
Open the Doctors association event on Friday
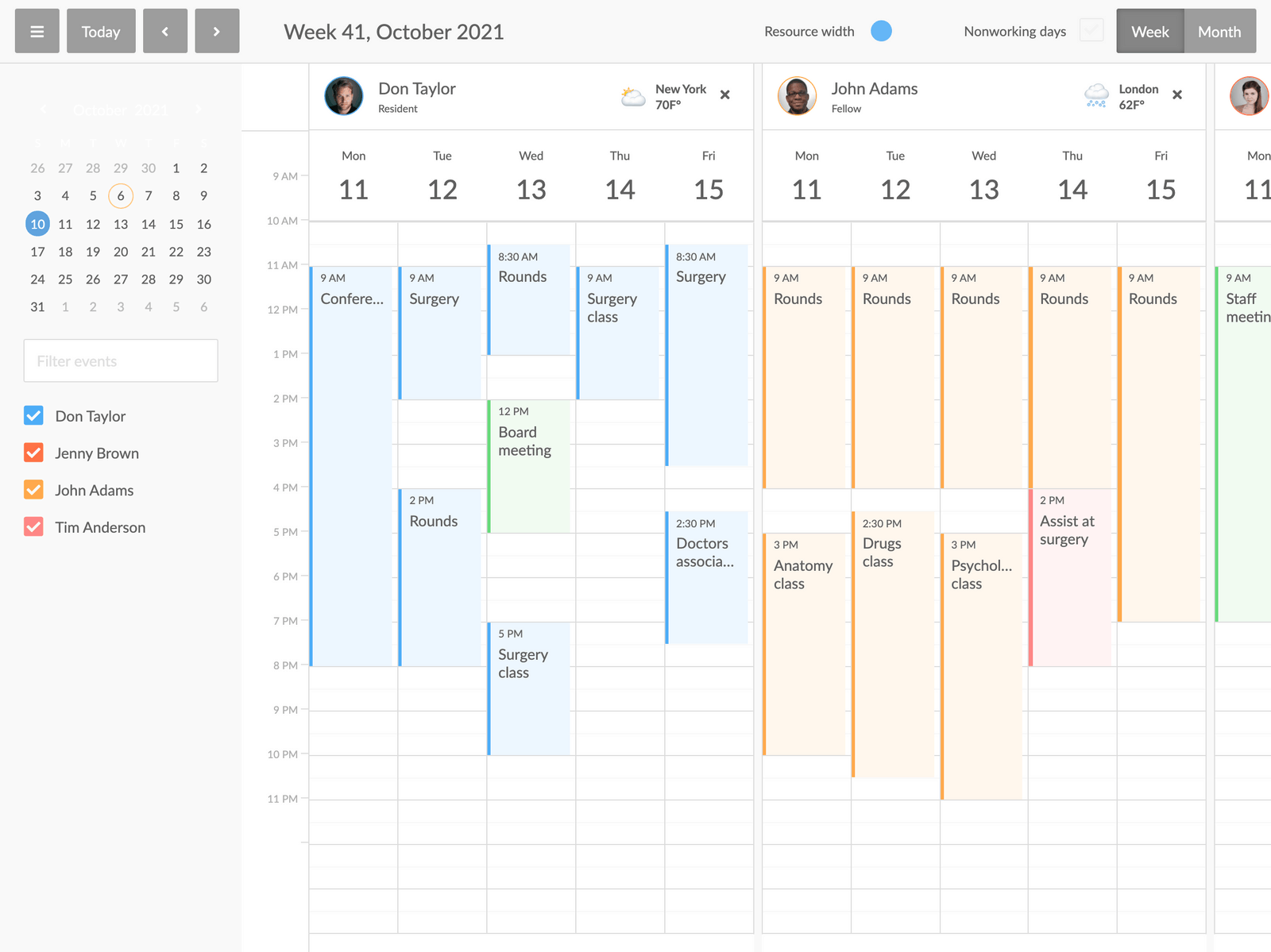tap(706, 577)
